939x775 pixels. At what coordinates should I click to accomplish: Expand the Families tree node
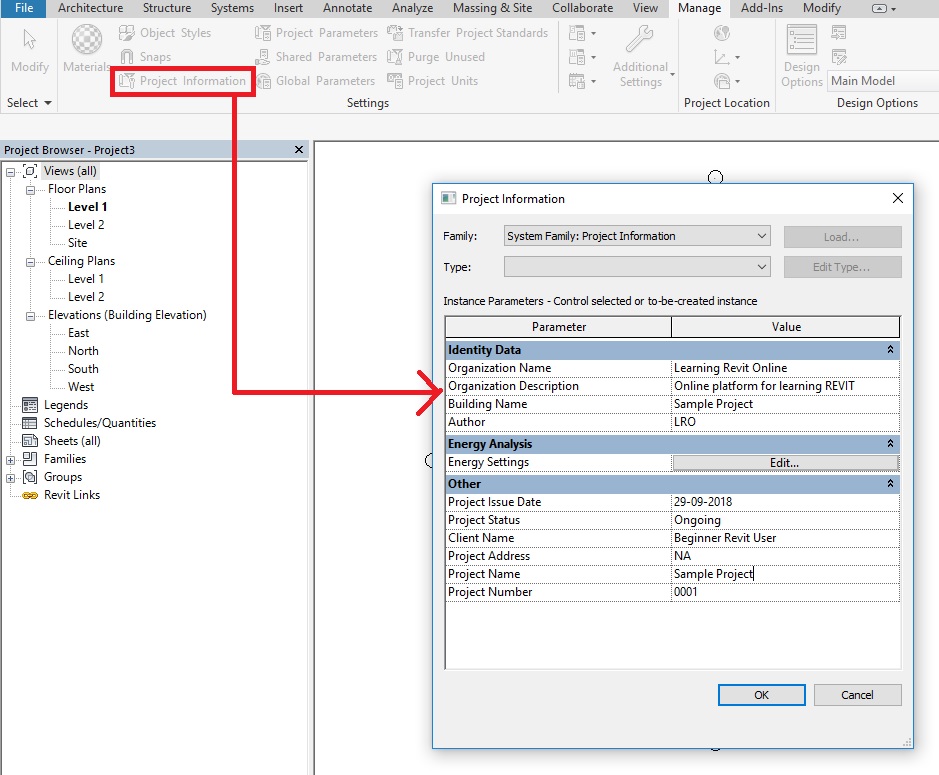11,459
